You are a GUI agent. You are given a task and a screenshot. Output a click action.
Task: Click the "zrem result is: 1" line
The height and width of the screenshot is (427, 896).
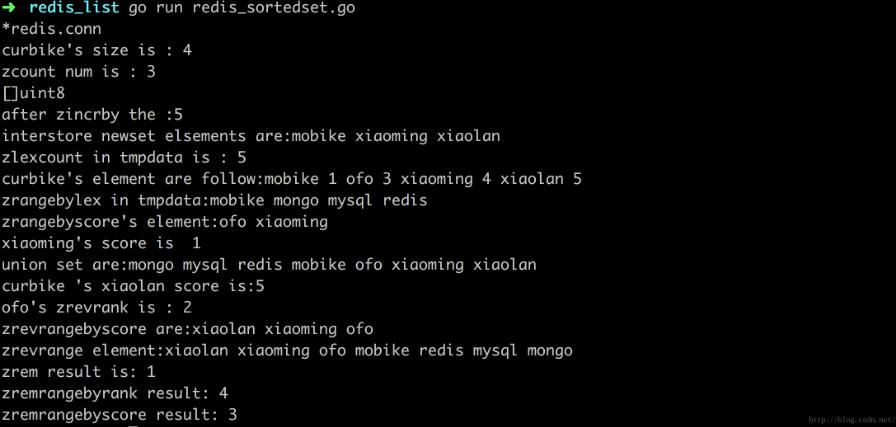79,371
